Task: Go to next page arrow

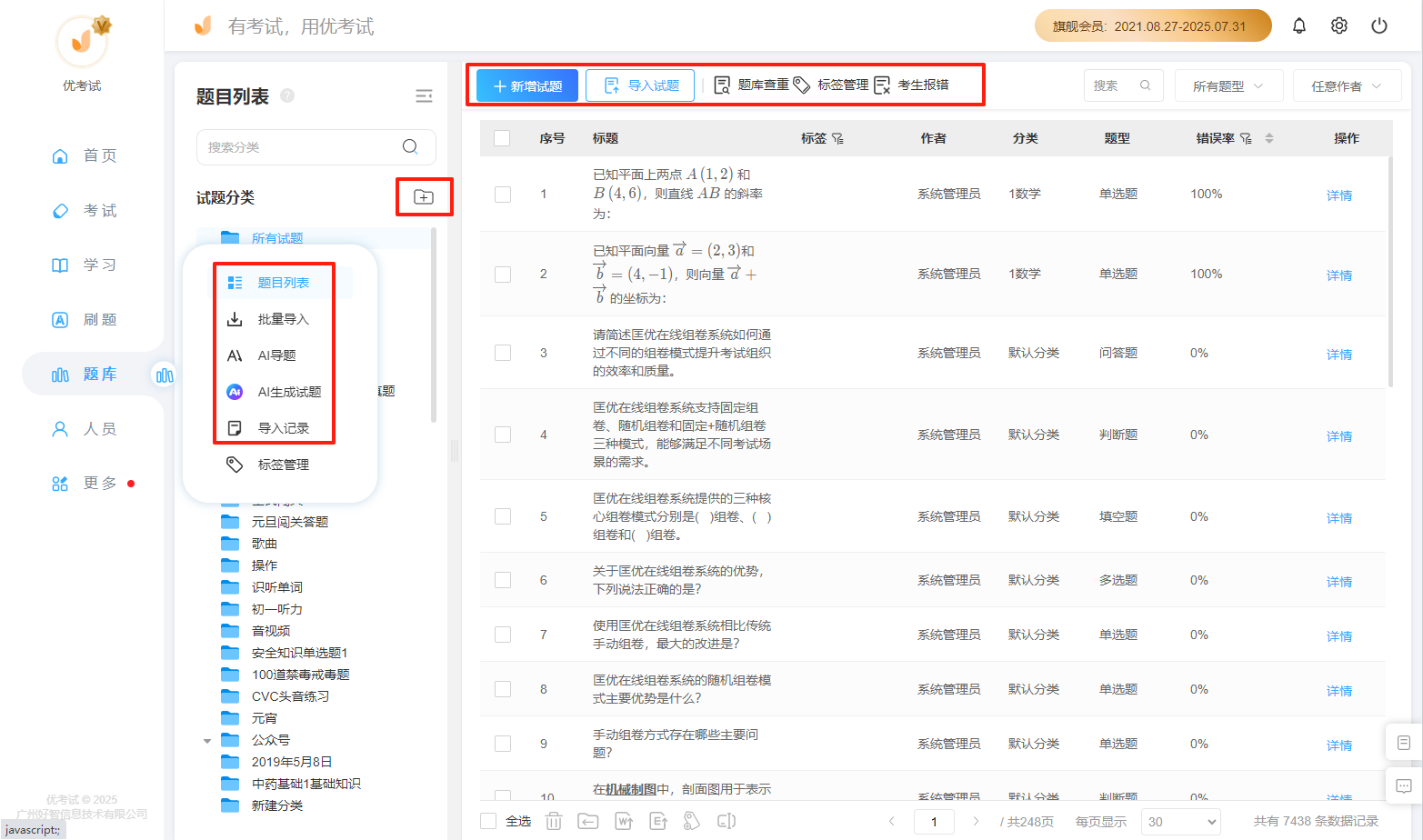Action: click(x=976, y=821)
